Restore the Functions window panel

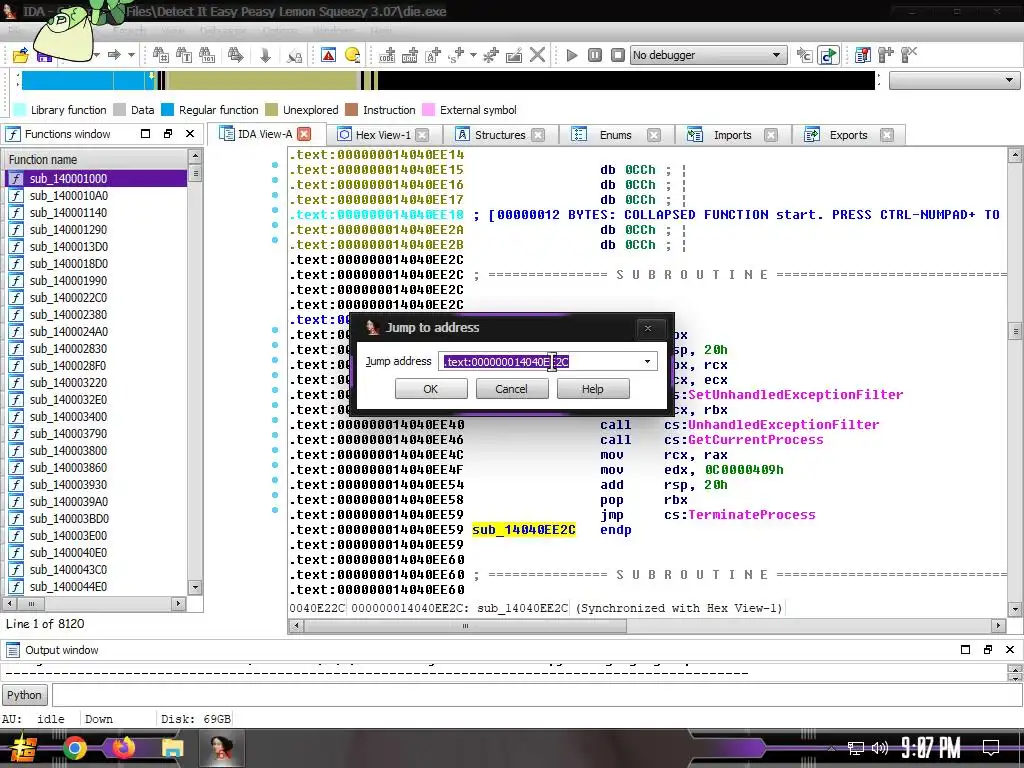168,134
